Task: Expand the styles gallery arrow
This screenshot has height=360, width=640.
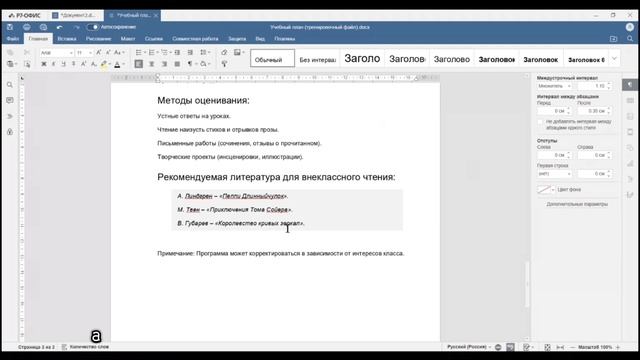Action: click(x=614, y=59)
